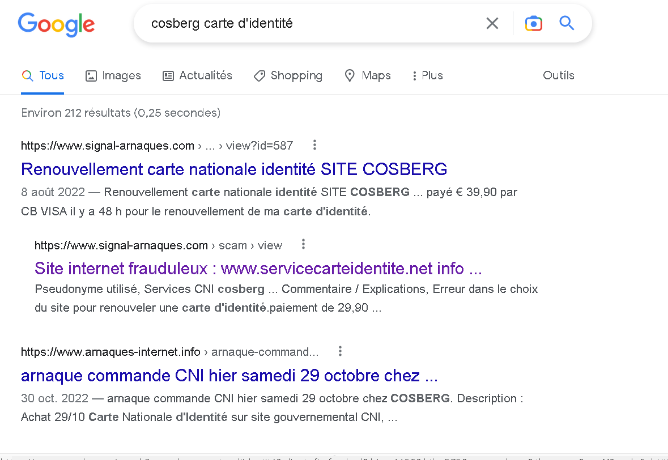Clear the search query with the X icon

(492, 23)
